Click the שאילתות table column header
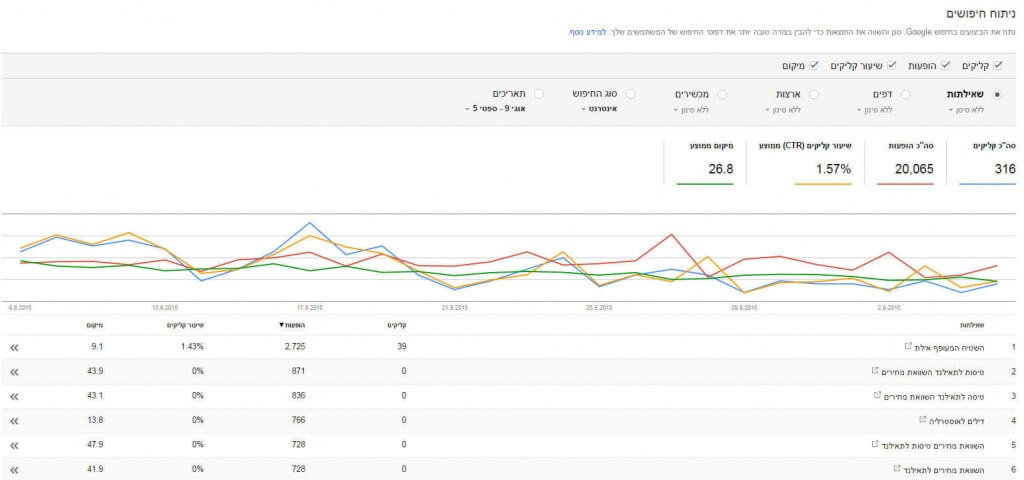The height and width of the screenshot is (480, 1024). pos(972,325)
